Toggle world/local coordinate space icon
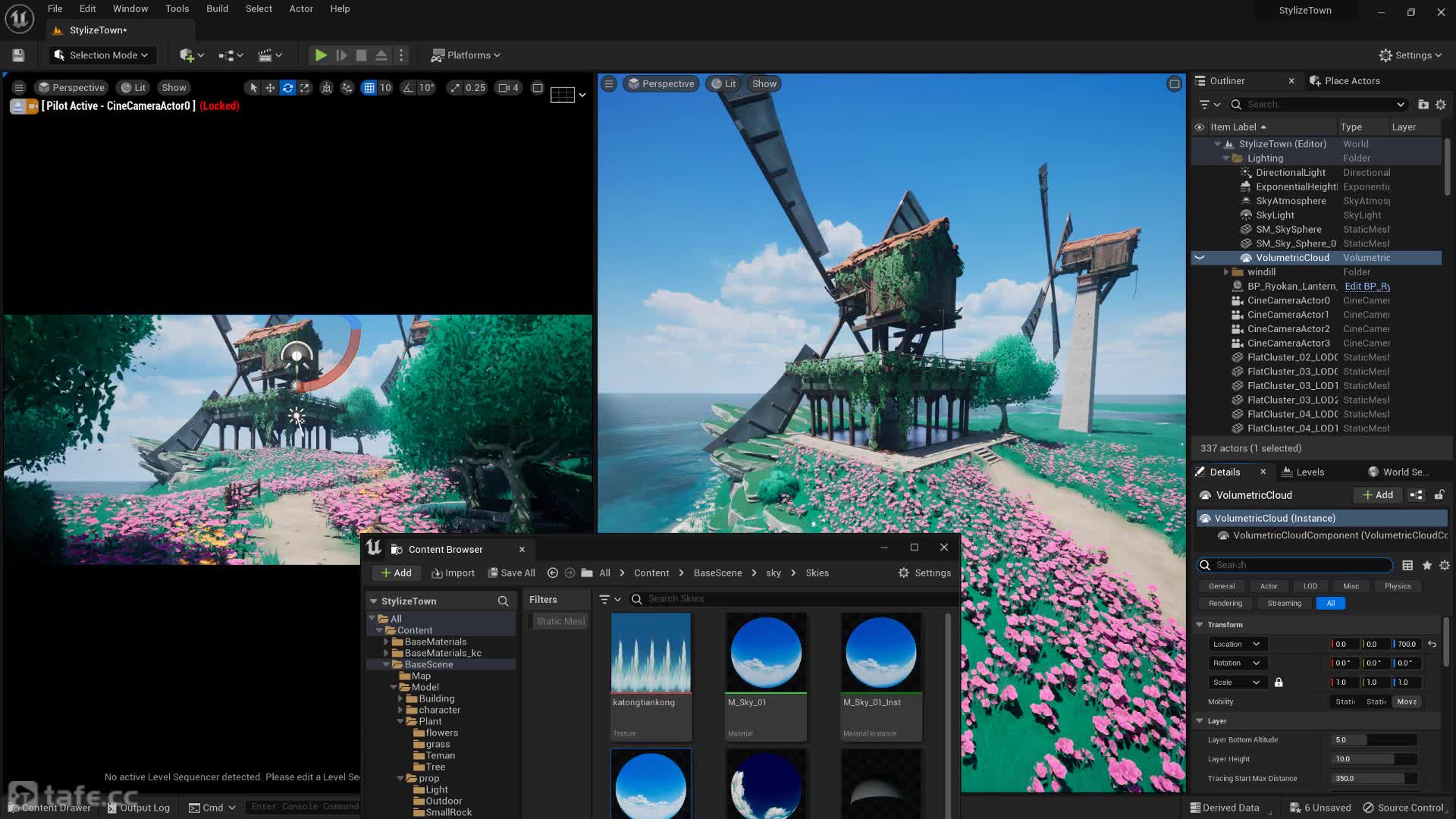Image resolution: width=1456 pixels, height=819 pixels. coord(327,88)
